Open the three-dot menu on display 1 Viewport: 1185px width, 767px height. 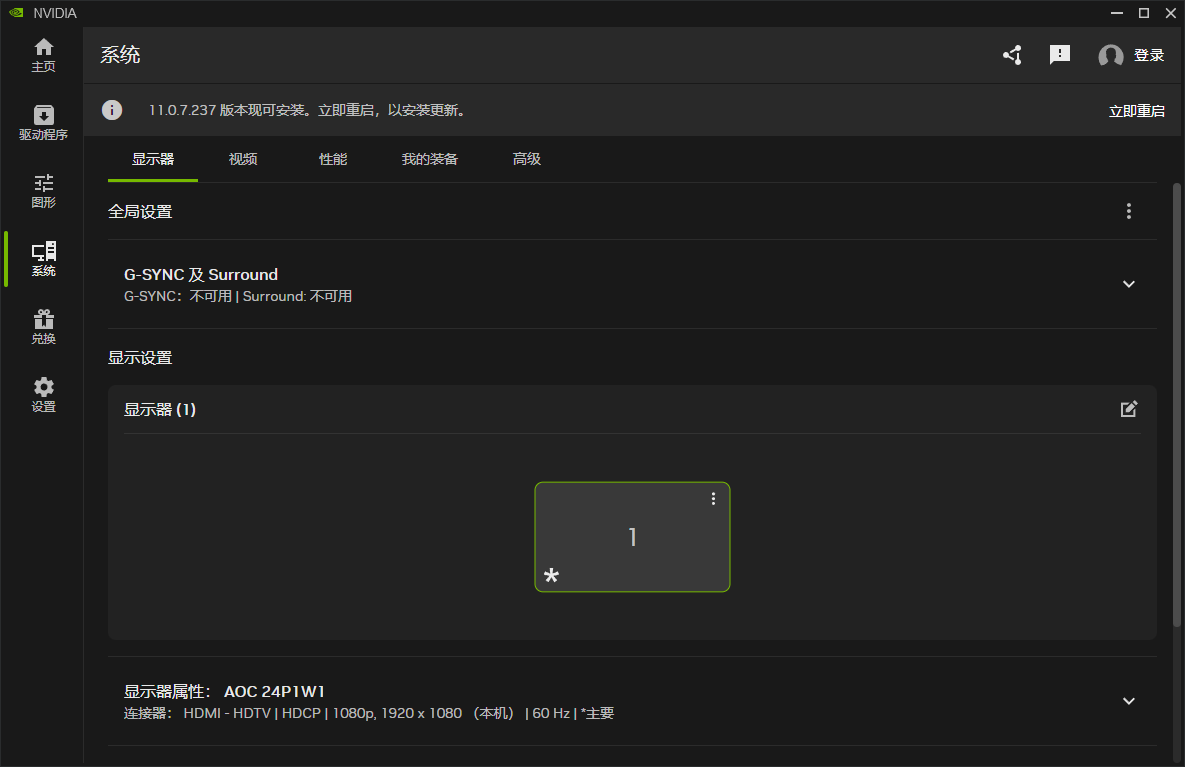(713, 497)
